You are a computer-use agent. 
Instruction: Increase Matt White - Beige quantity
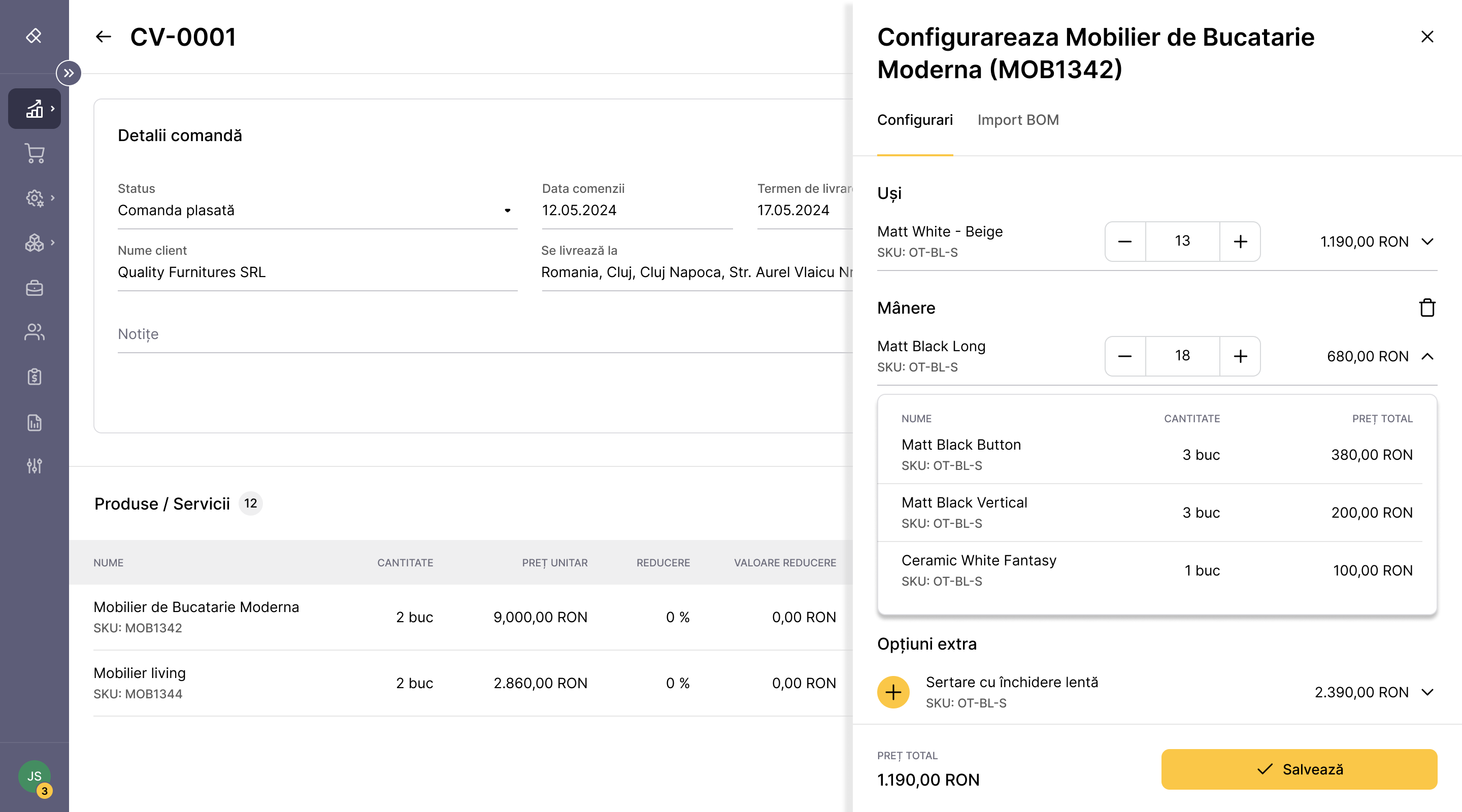[1240, 242]
